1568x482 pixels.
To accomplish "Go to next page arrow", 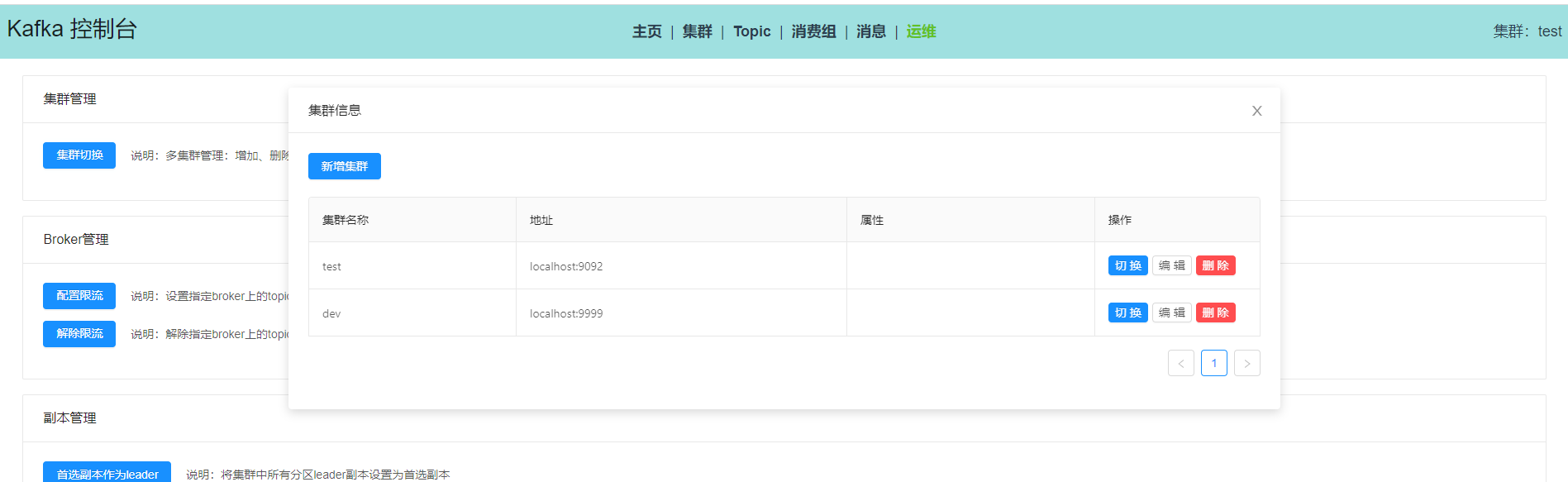I will pyautogui.click(x=1246, y=363).
